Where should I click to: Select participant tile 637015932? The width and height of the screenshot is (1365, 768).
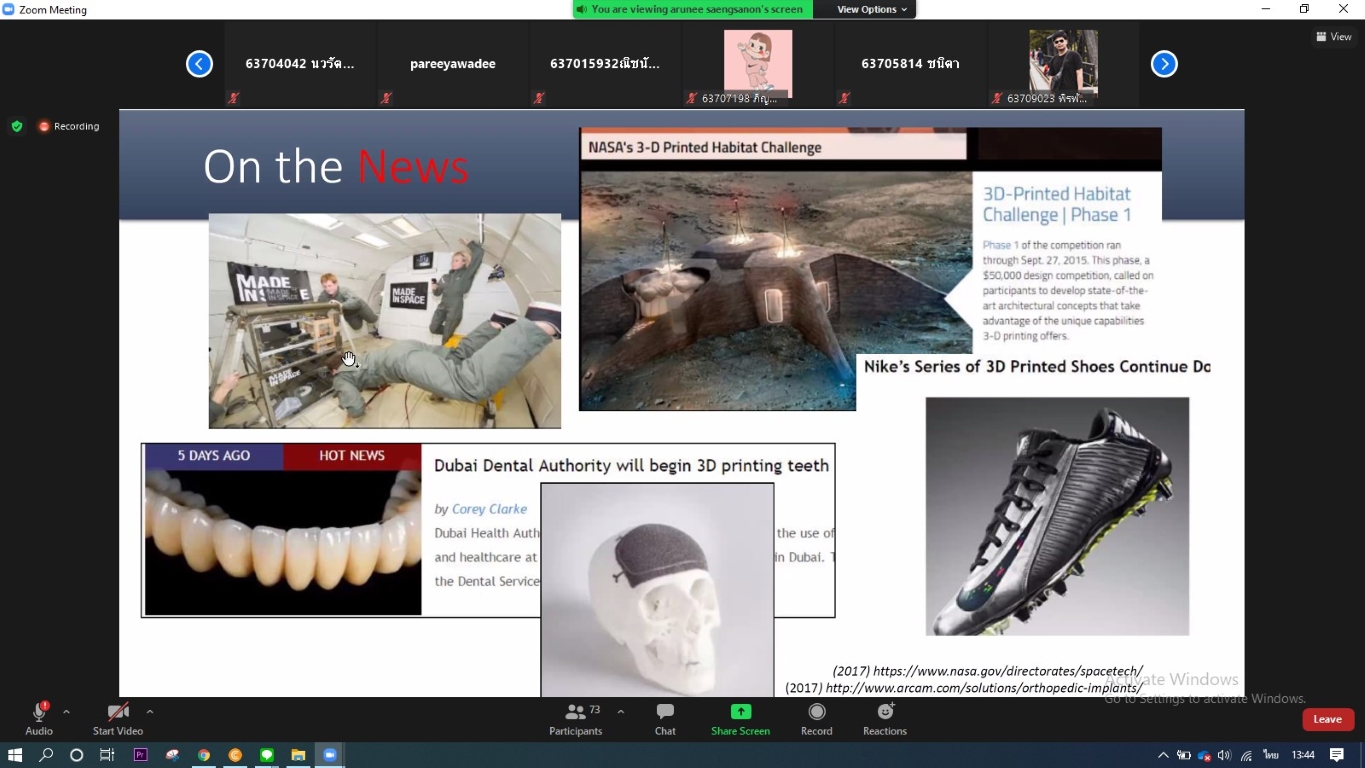click(605, 64)
